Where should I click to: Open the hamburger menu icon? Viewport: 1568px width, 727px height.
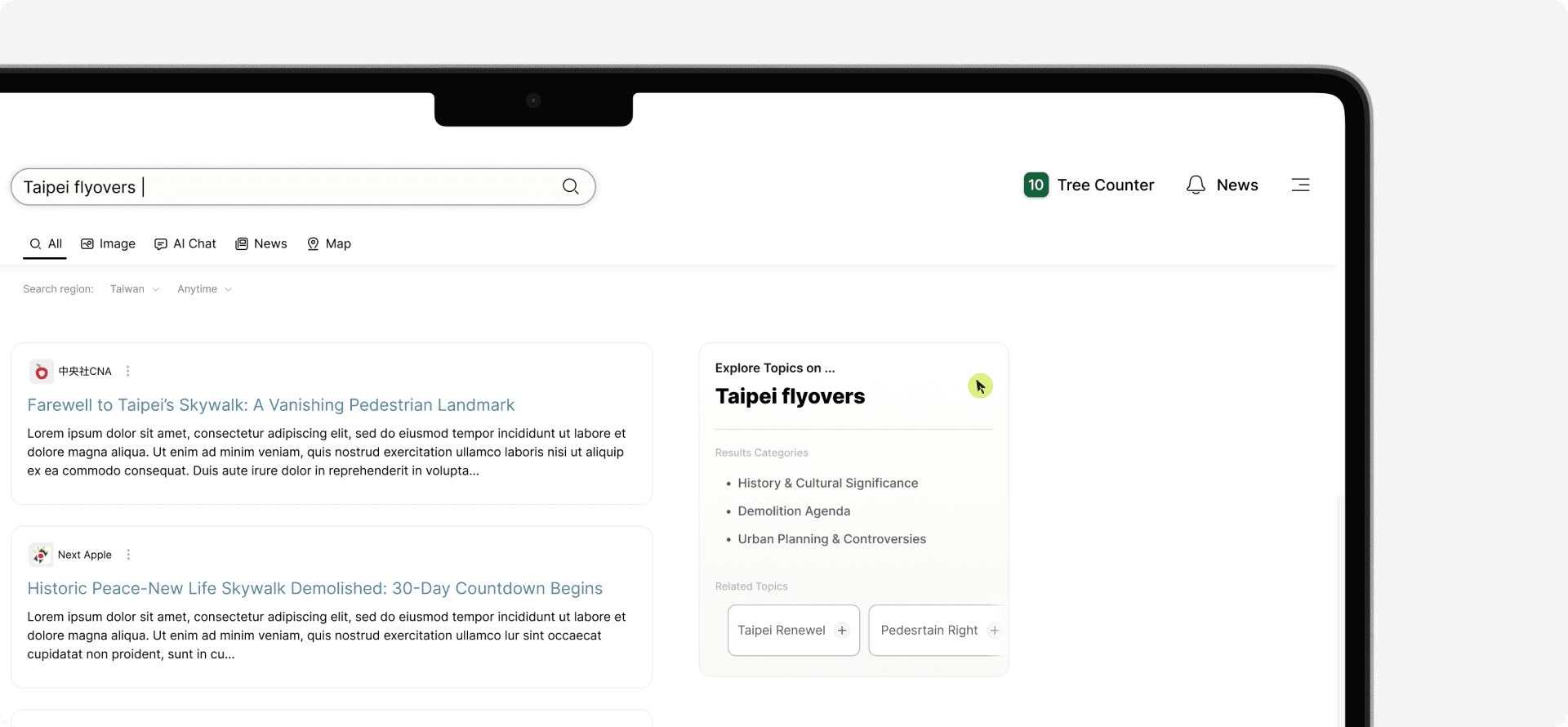1300,185
